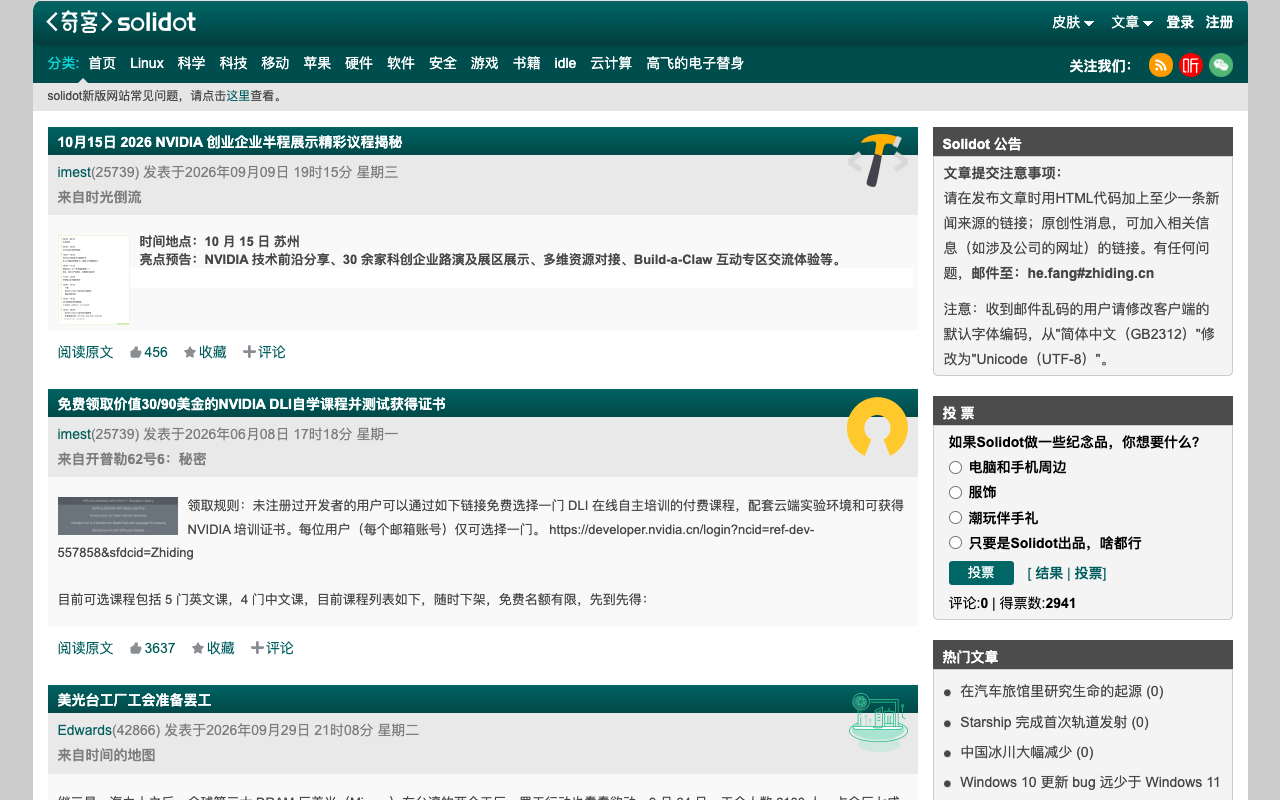Open article title 美光台工厂工会准备罢工
The image size is (1280, 800).
point(134,700)
